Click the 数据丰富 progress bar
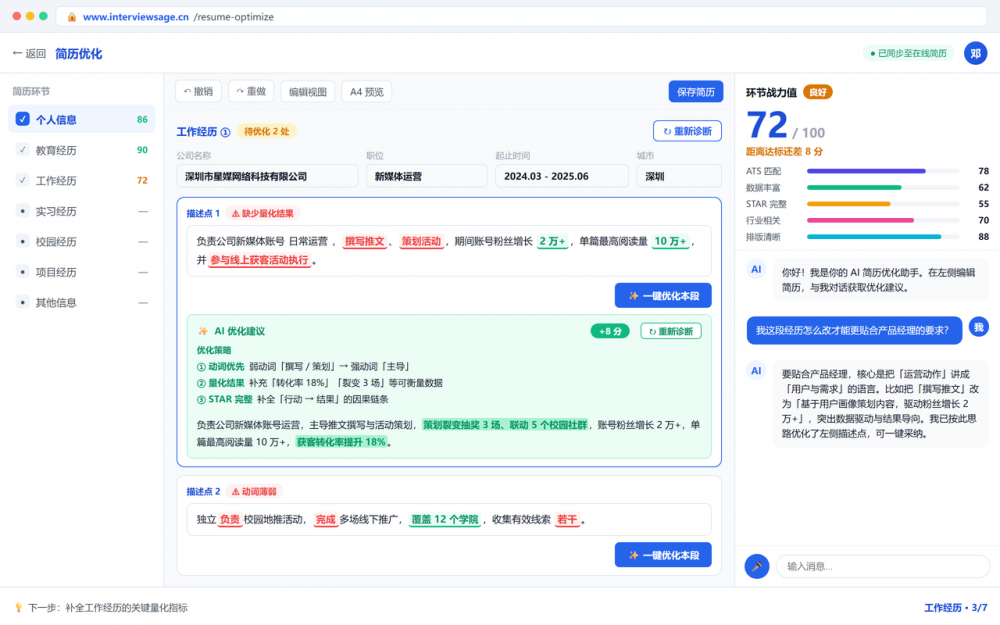Viewport: 1000px width, 625px height. point(883,188)
